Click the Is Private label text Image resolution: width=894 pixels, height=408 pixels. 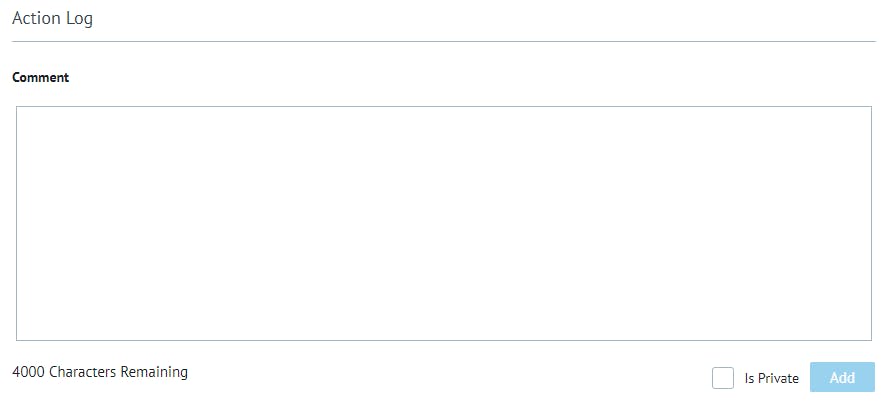pos(771,379)
